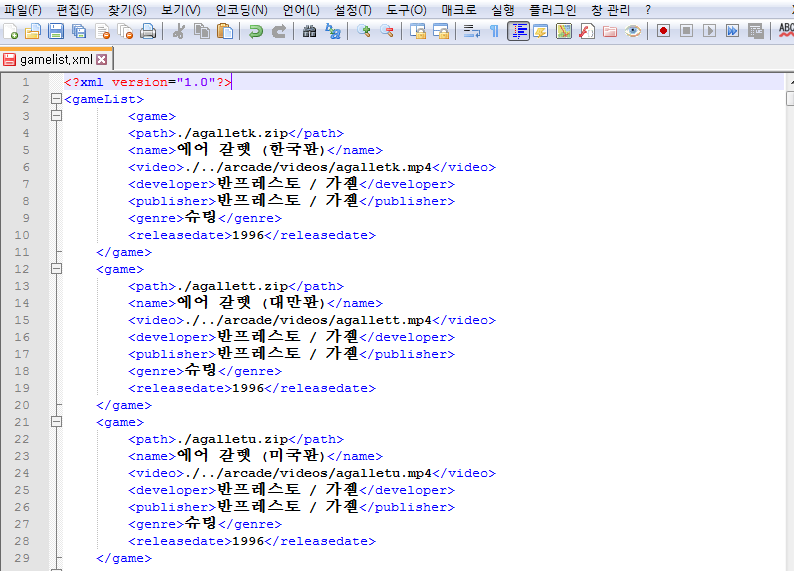Image resolution: width=794 pixels, height=571 pixels.
Task: Click the vertical scrollbar up arrow
Action: pos(790,81)
